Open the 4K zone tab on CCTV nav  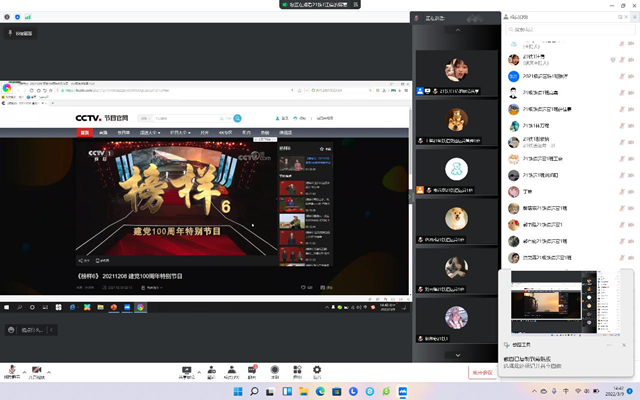click(225, 133)
